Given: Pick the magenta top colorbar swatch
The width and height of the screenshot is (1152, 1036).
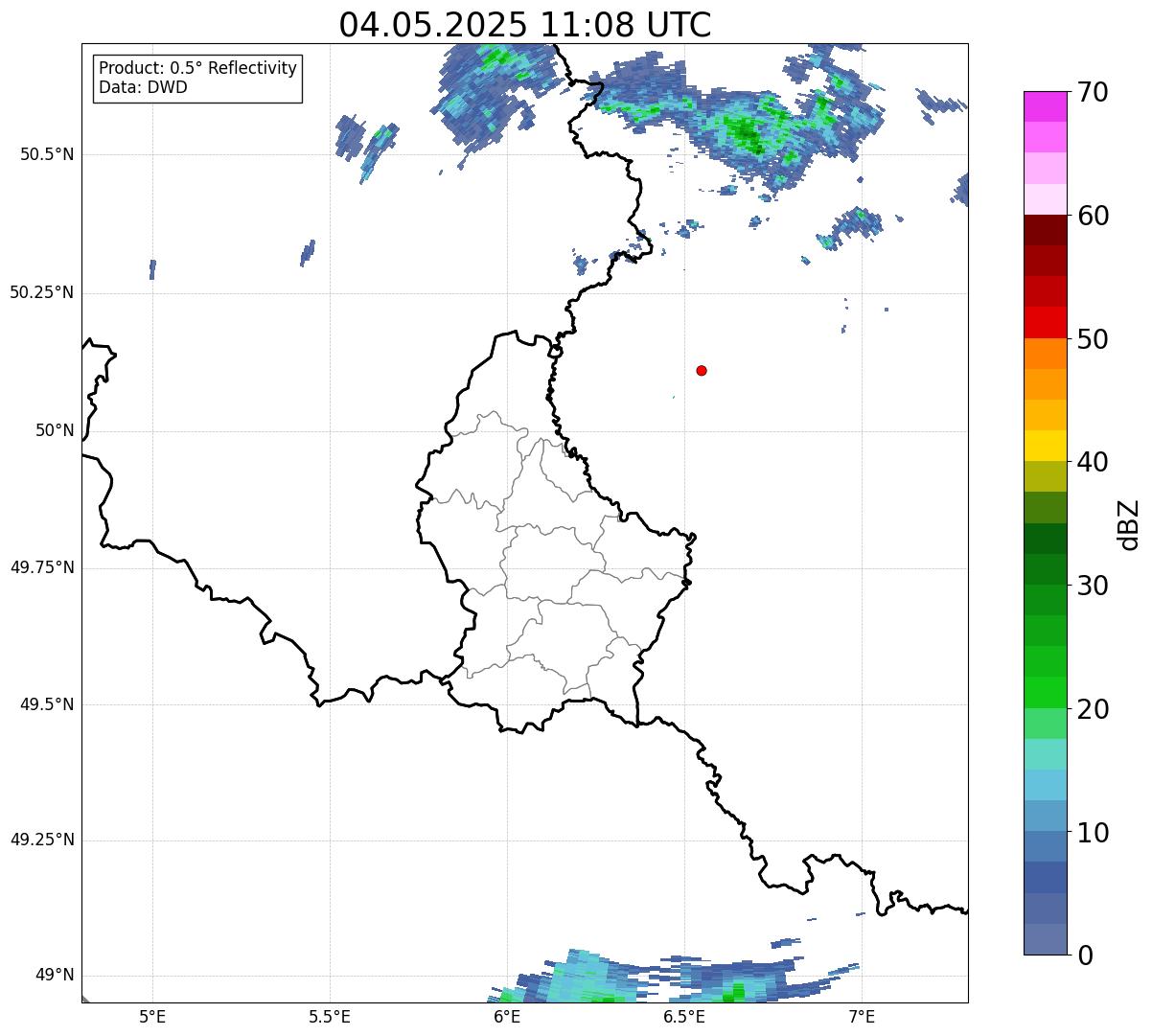Looking at the screenshot, I should (x=1045, y=106).
